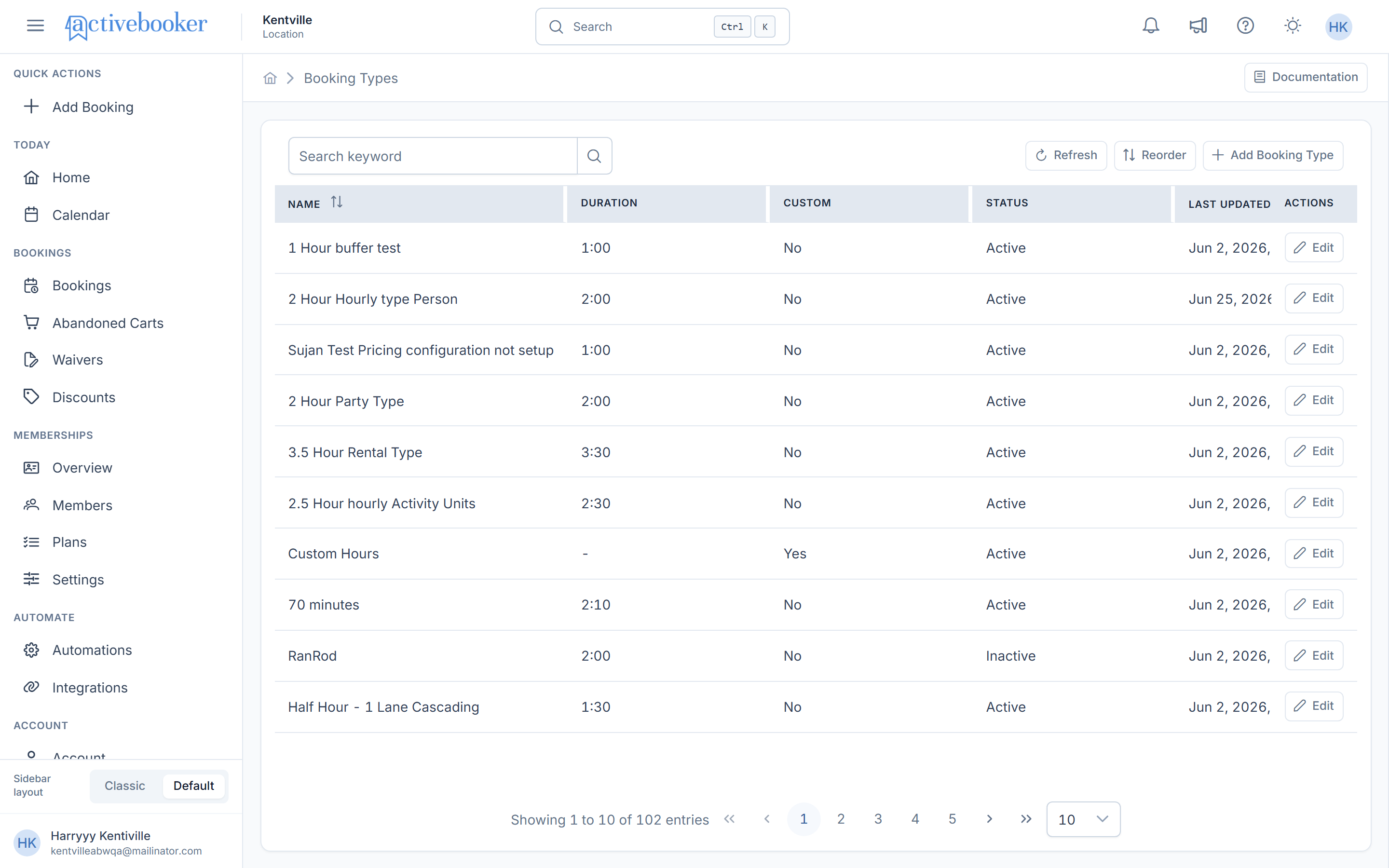
Task: Click 'Showing 1 to 10 of 102 entries'
Action: 610,820
